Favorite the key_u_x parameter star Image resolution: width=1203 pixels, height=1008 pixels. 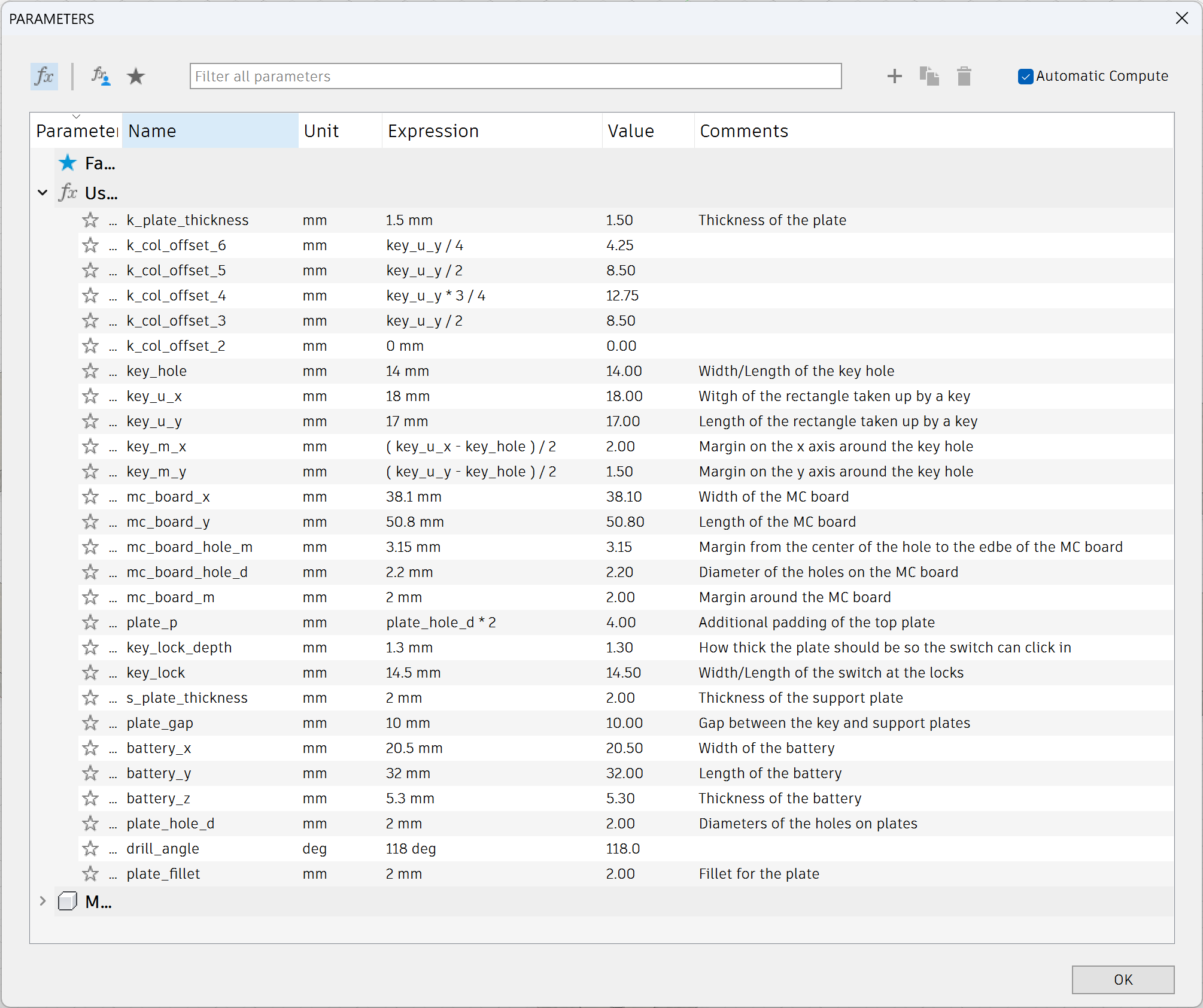click(90, 396)
